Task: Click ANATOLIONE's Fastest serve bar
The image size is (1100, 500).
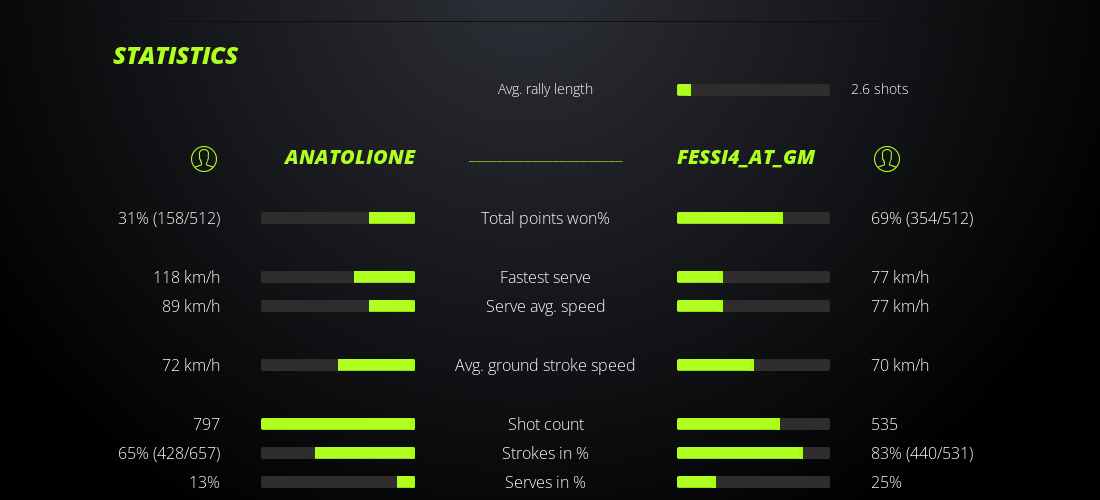Action: coord(338,277)
